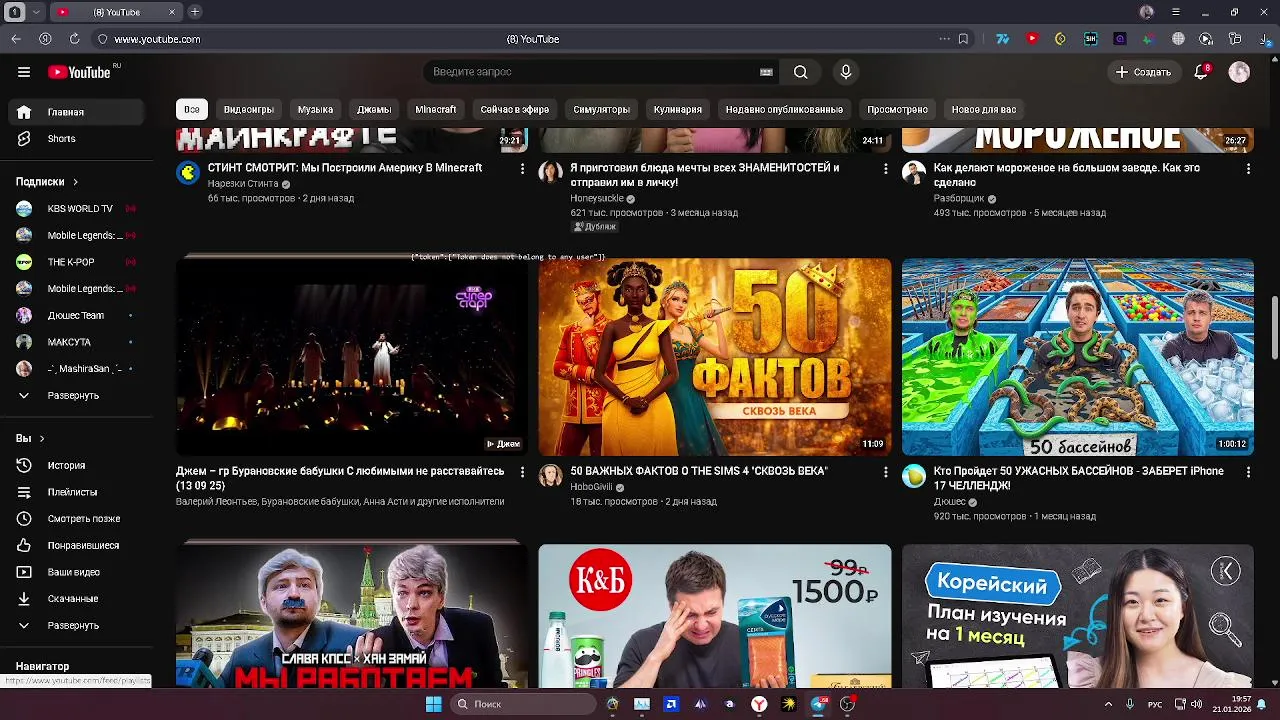Select the Джемы filter chip
The width and height of the screenshot is (1280, 720).
click(x=374, y=109)
